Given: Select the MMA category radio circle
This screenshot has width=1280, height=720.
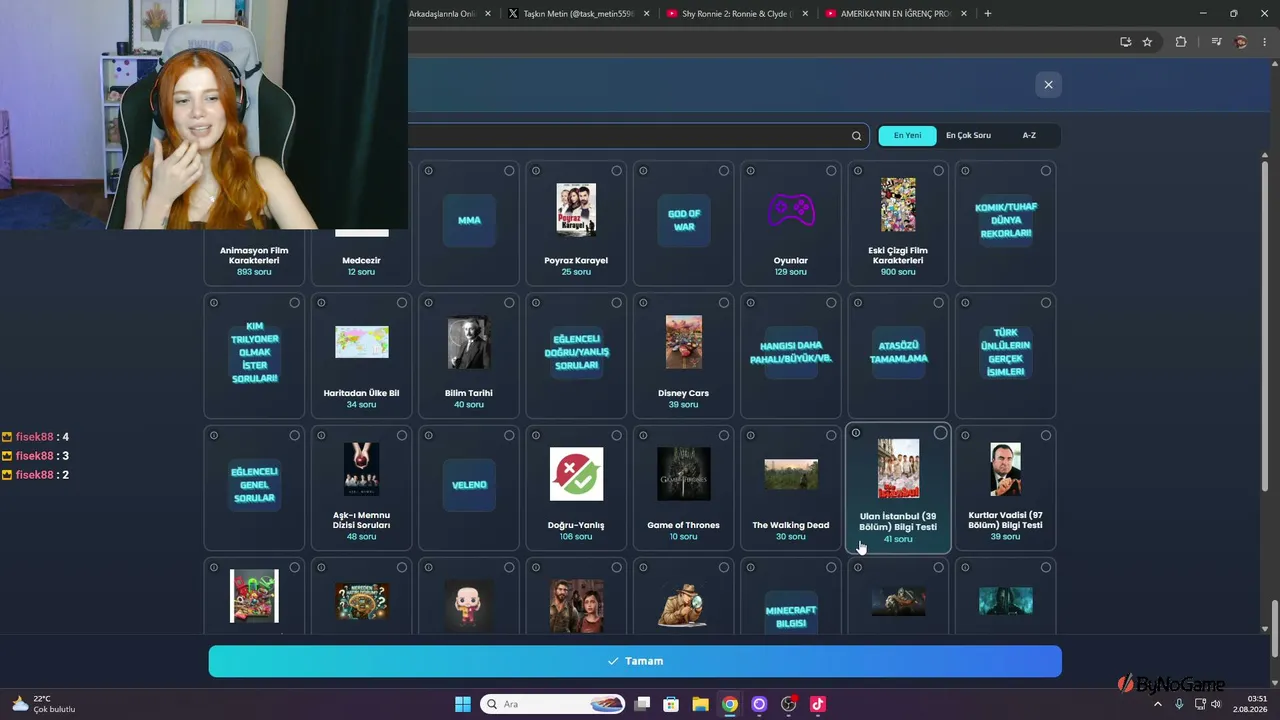Looking at the screenshot, I should 509,171.
